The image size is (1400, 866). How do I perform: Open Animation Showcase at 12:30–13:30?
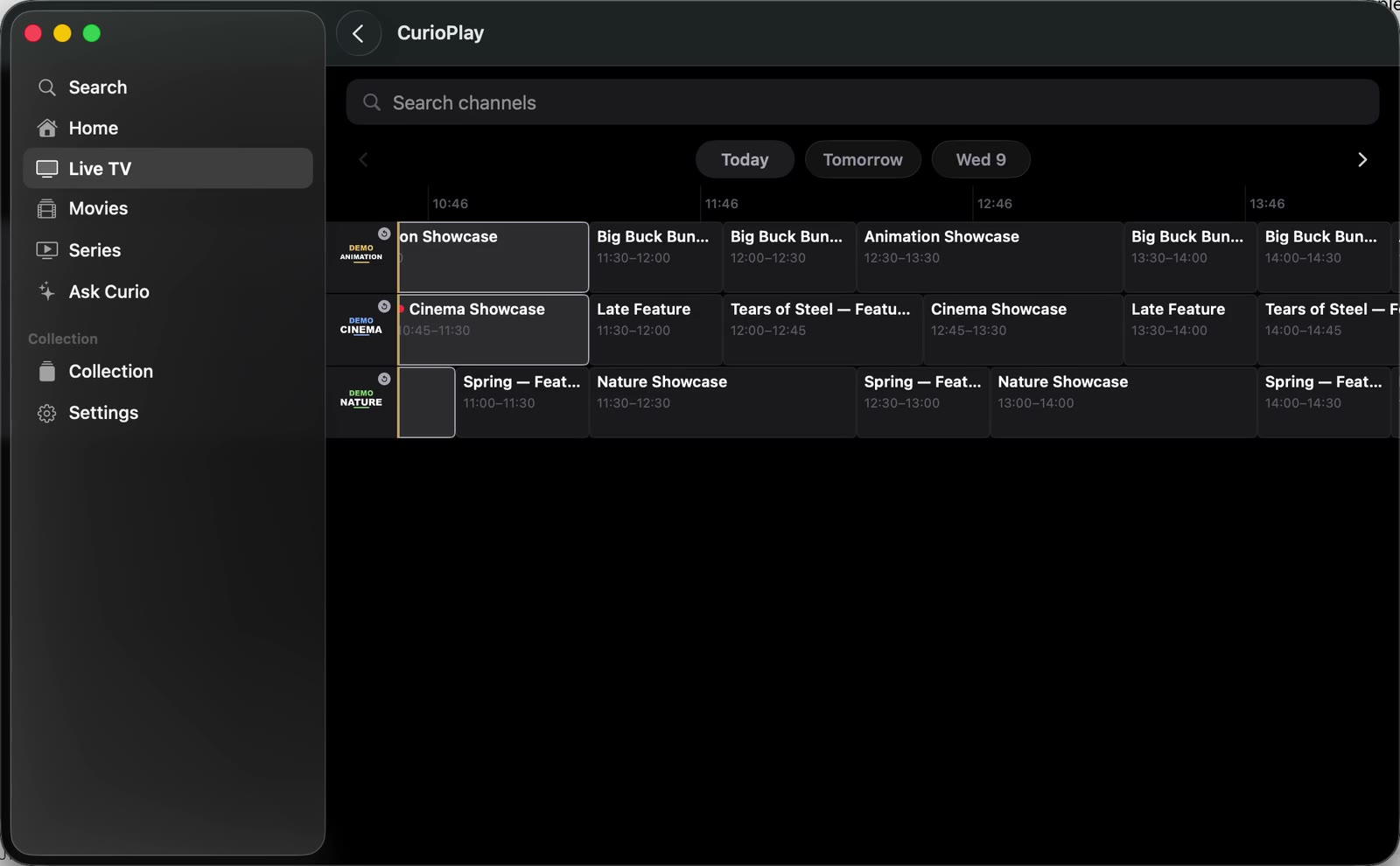tap(990, 257)
